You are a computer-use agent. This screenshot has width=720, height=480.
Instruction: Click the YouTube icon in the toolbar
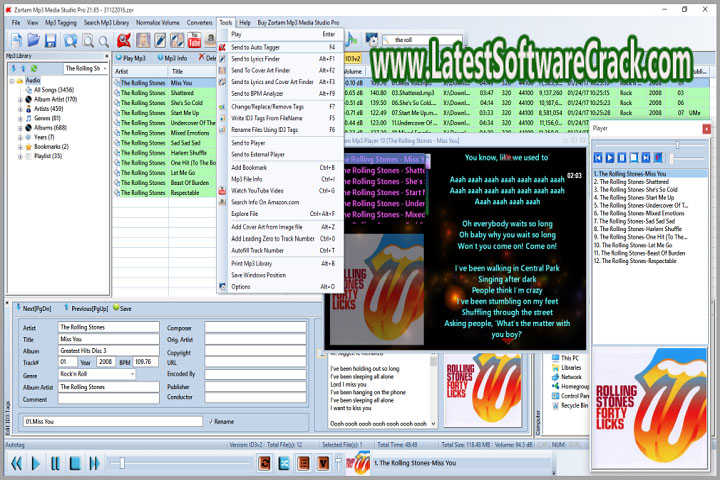pyautogui.click(x=194, y=40)
